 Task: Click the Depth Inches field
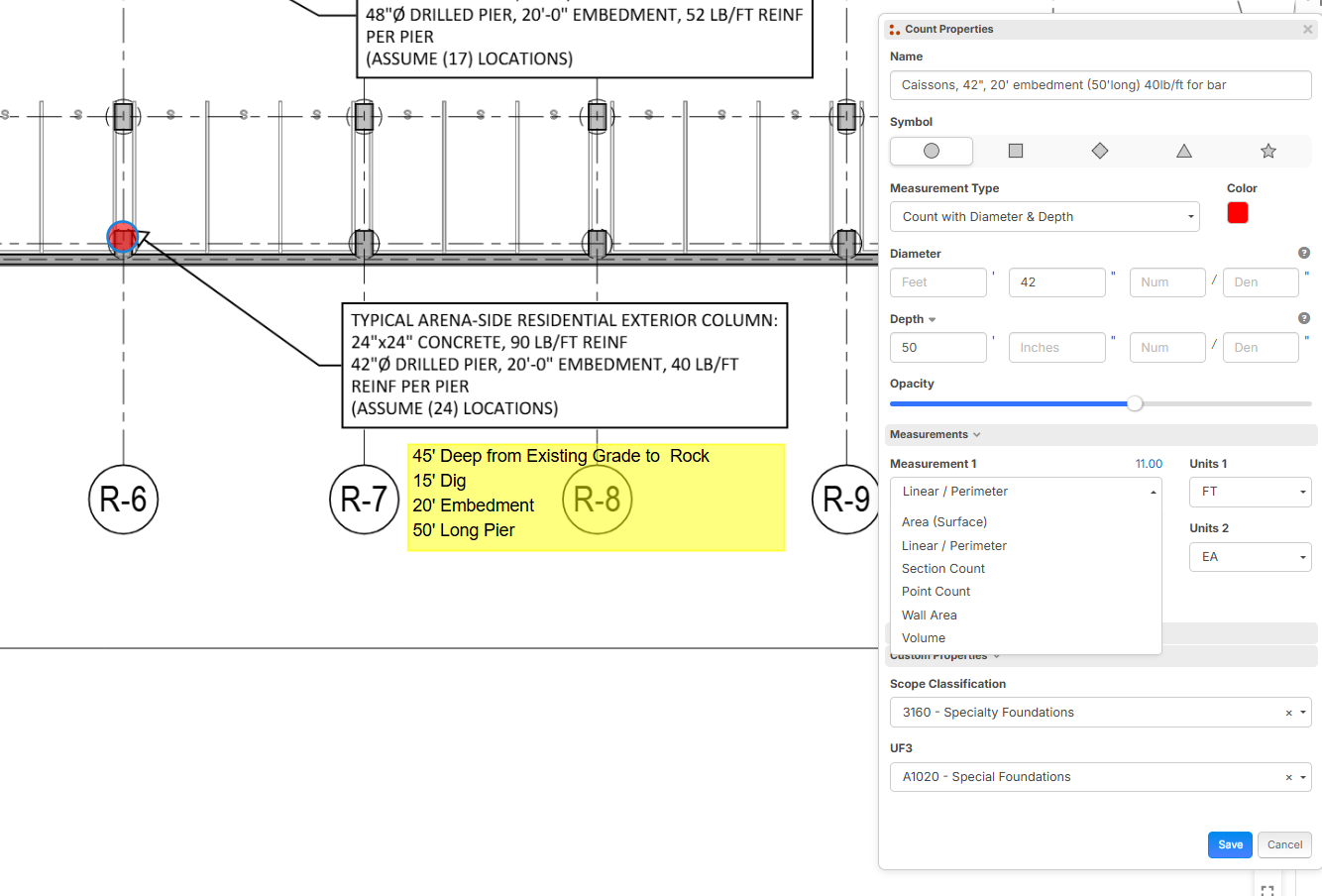click(x=1057, y=348)
